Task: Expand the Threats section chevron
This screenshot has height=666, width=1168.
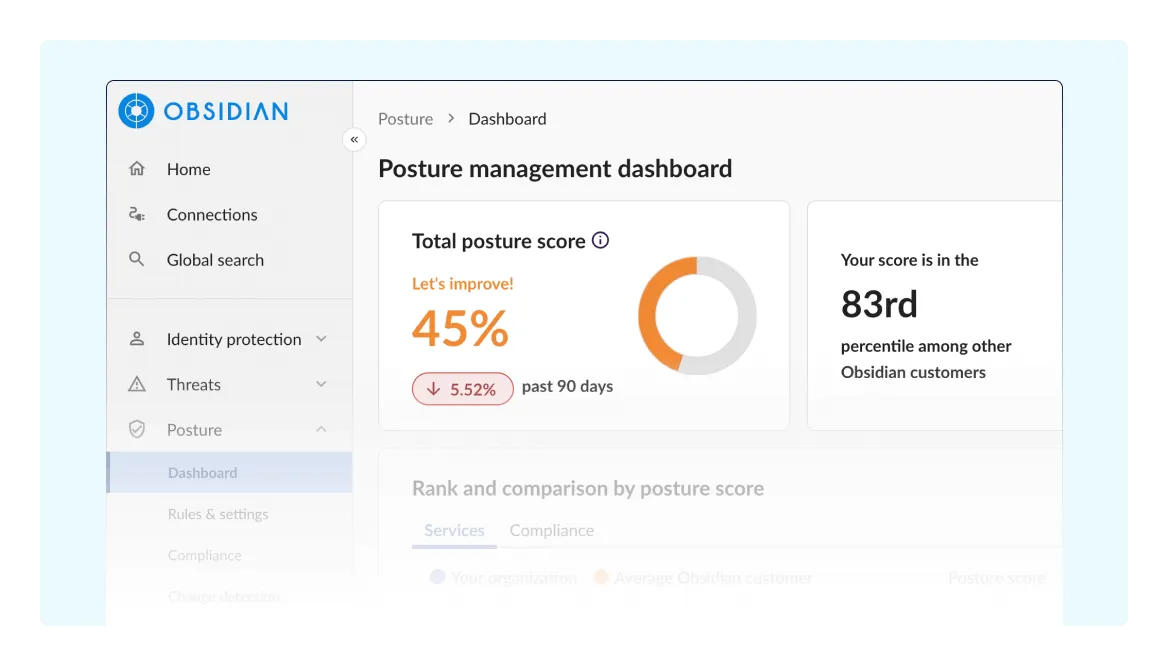Action: point(321,384)
